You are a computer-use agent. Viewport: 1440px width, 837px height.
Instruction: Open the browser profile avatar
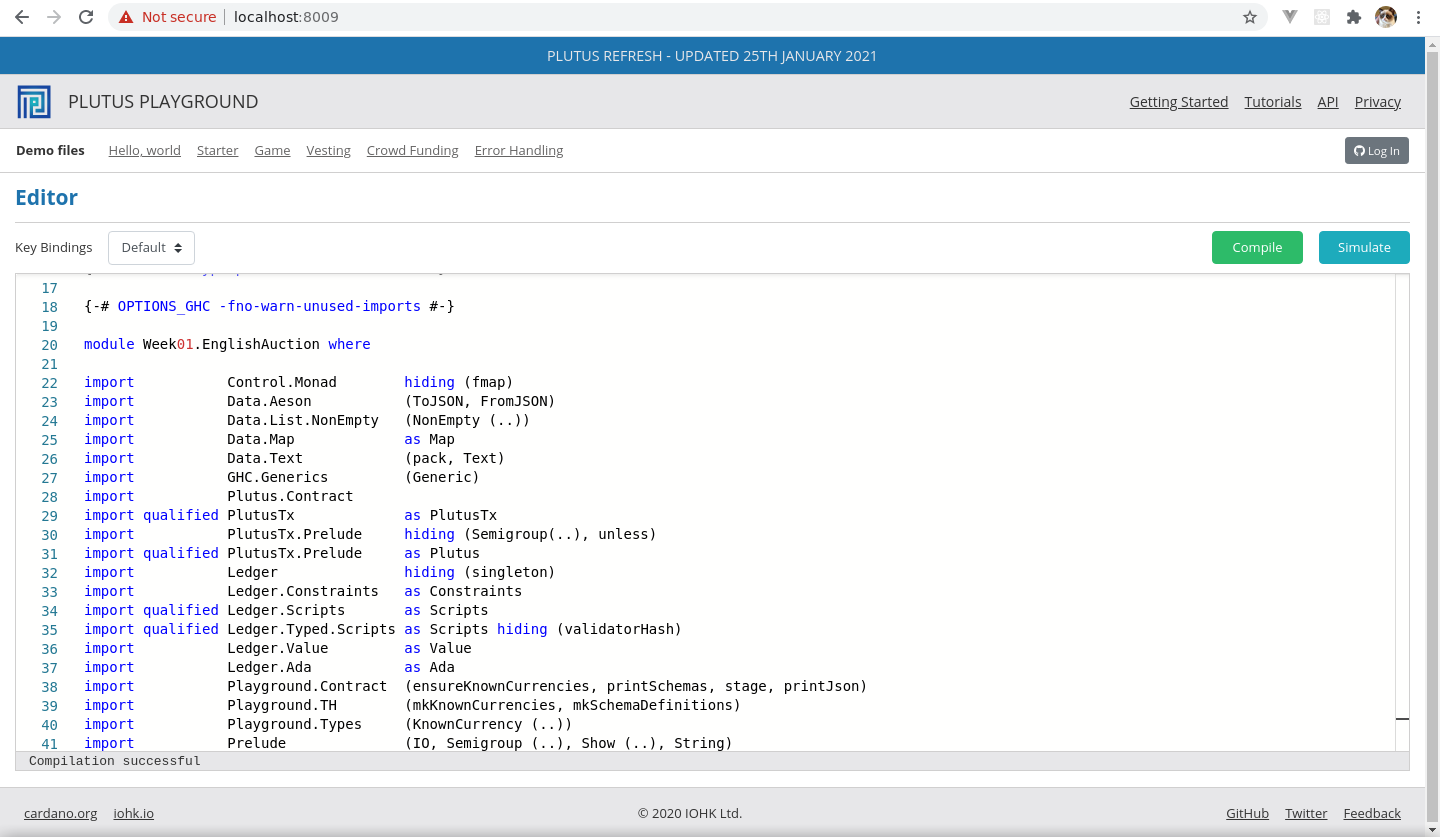tap(1386, 17)
